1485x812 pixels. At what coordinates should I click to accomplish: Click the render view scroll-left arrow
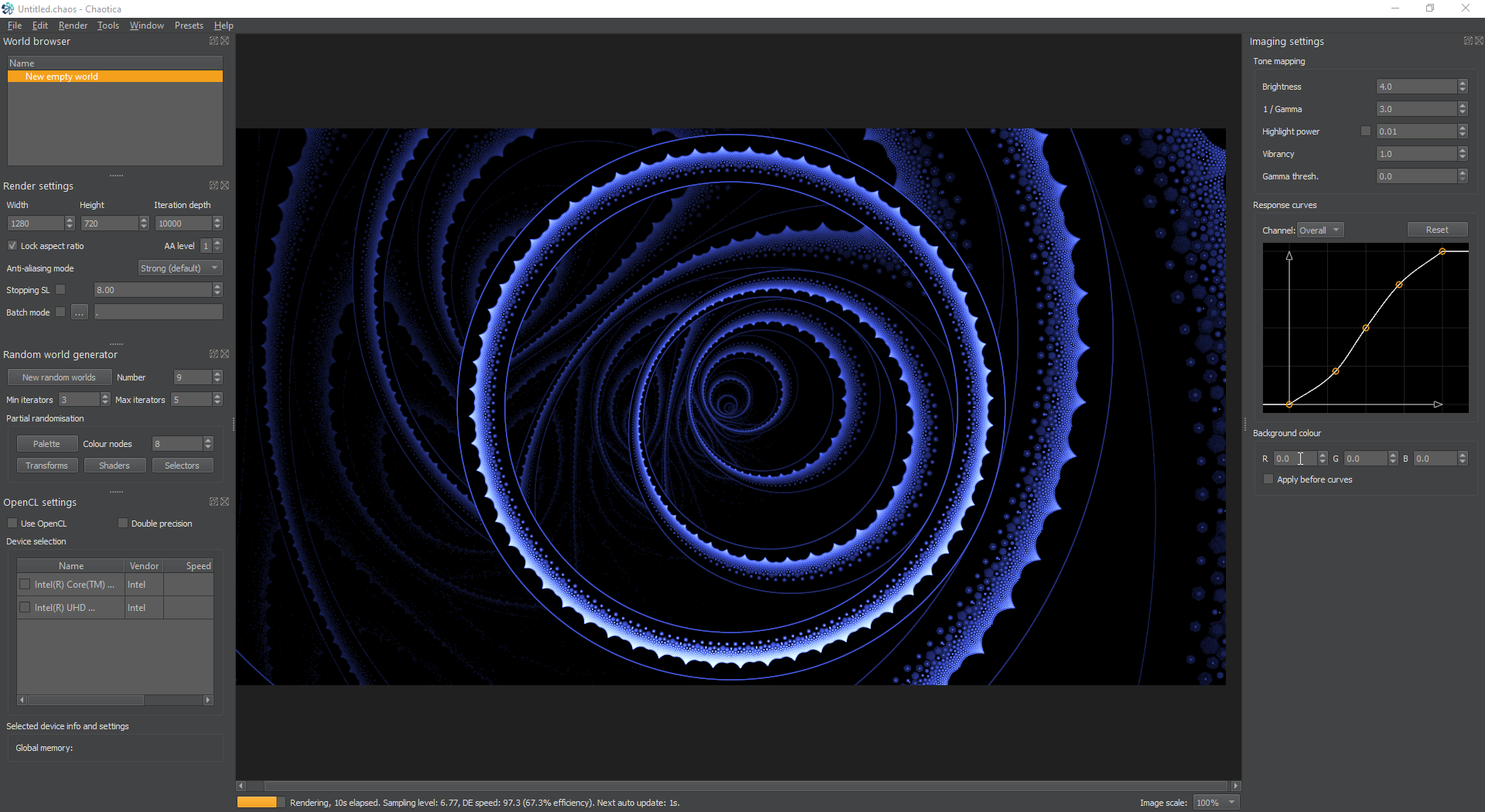click(x=241, y=786)
